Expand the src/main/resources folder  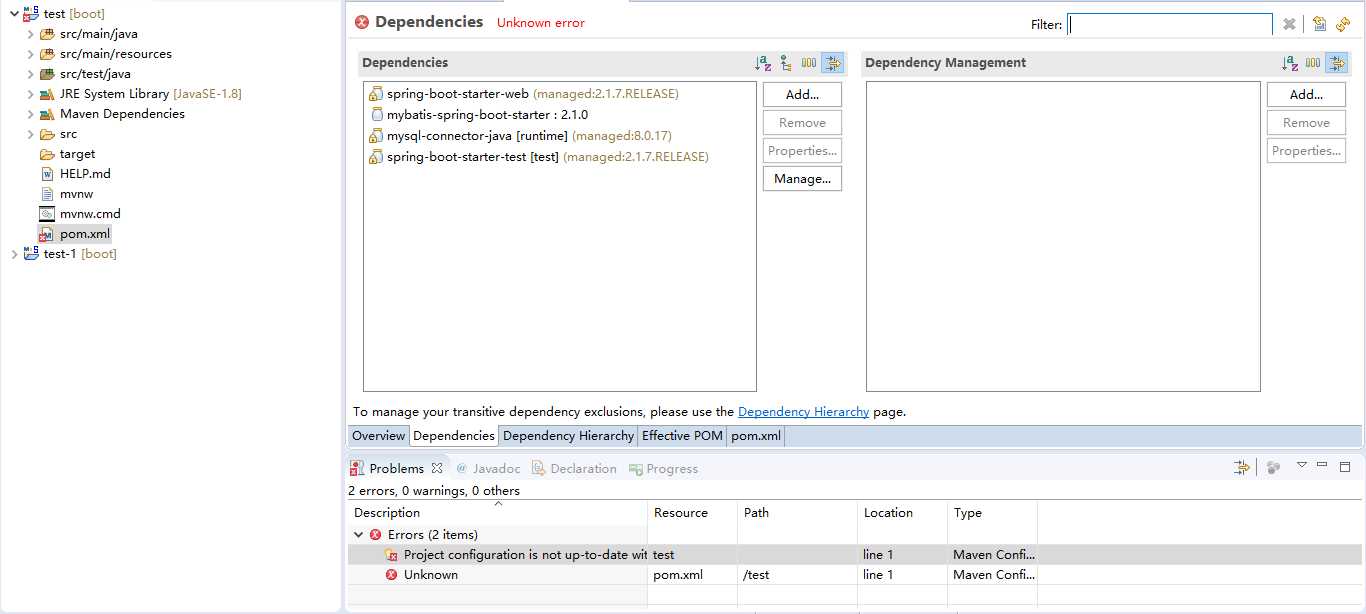point(30,54)
